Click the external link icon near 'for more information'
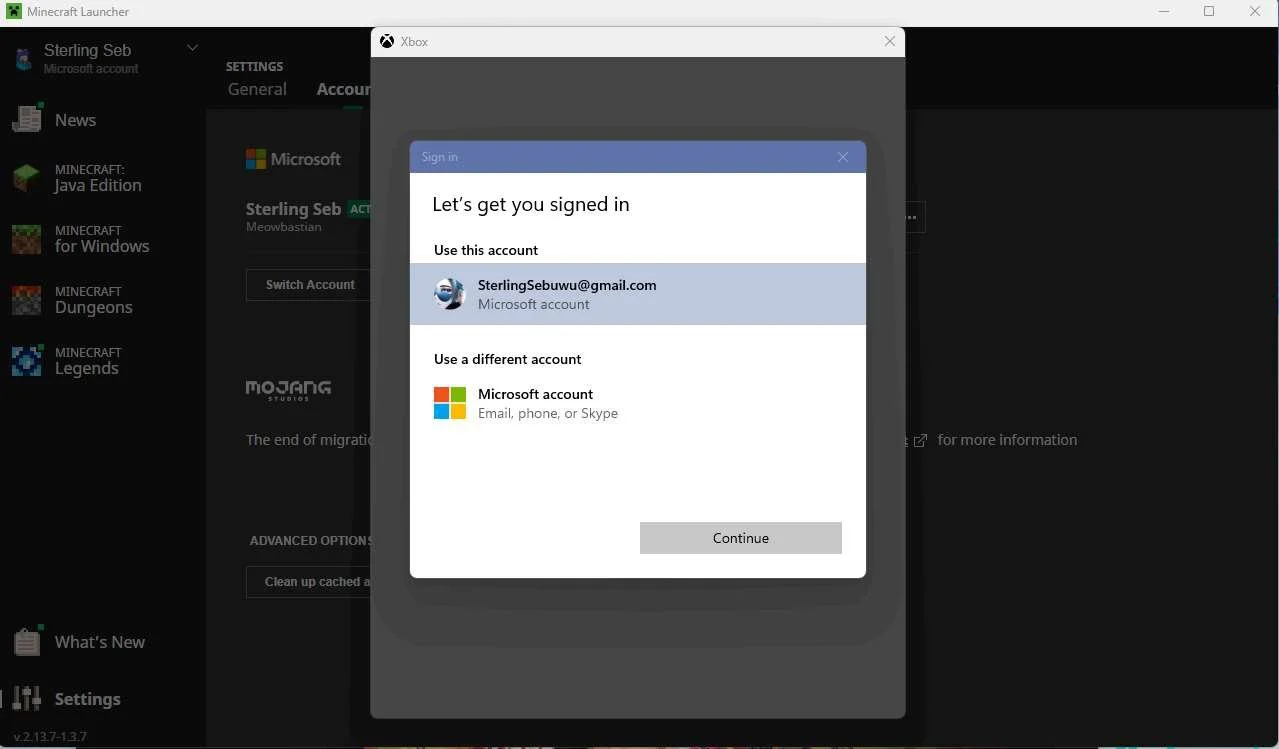This screenshot has width=1279, height=749. click(x=920, y=441)
